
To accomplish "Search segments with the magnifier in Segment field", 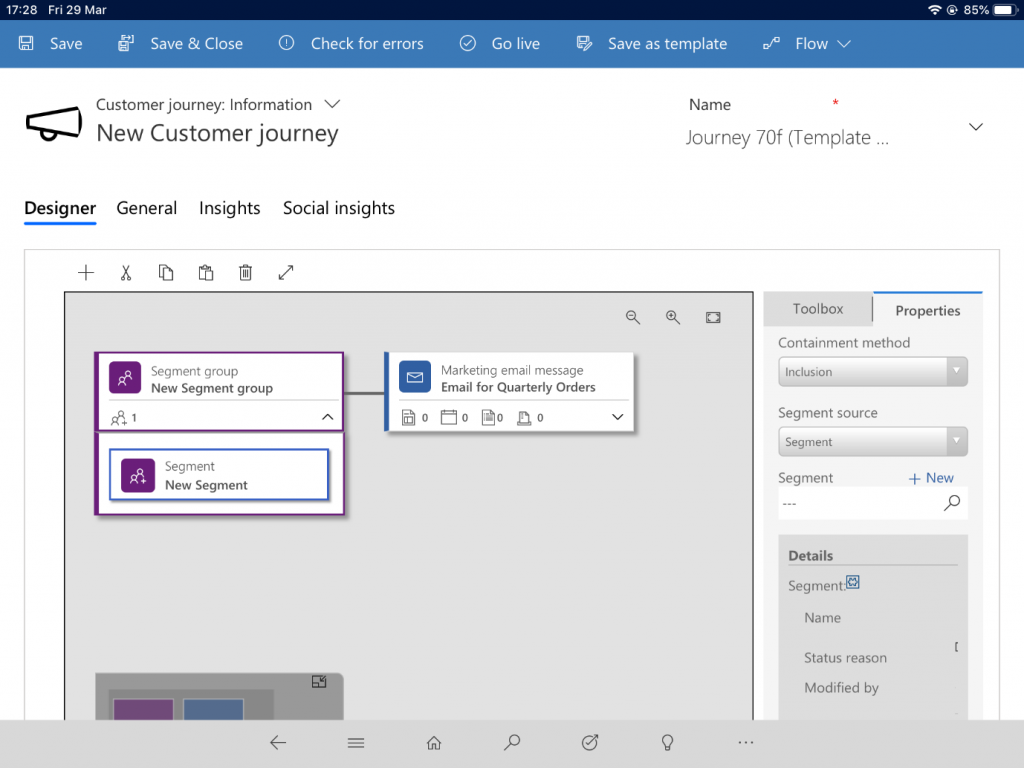I will [951, 504].
